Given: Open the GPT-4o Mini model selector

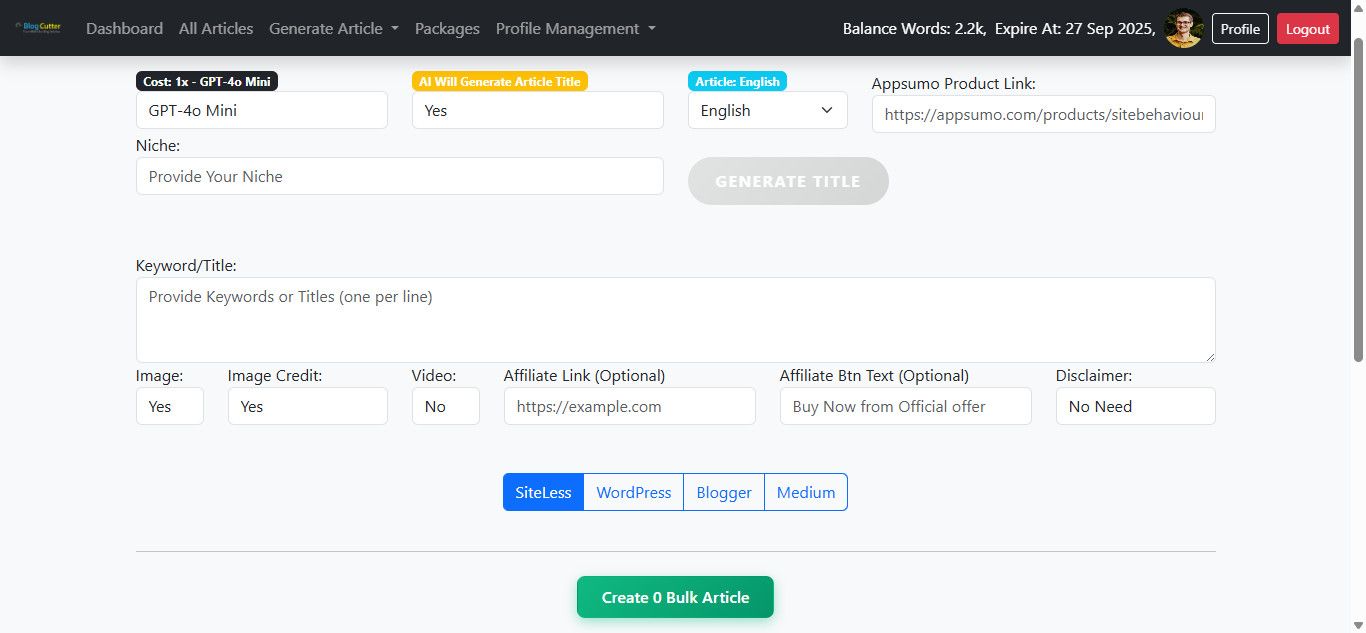Looking at the screenshot, I should point(261,110).
